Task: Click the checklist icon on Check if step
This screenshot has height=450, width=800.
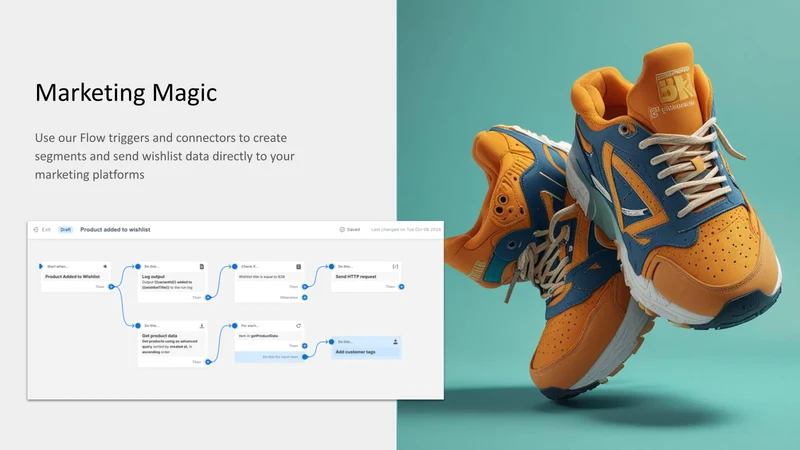Action: tap(298, 266)
